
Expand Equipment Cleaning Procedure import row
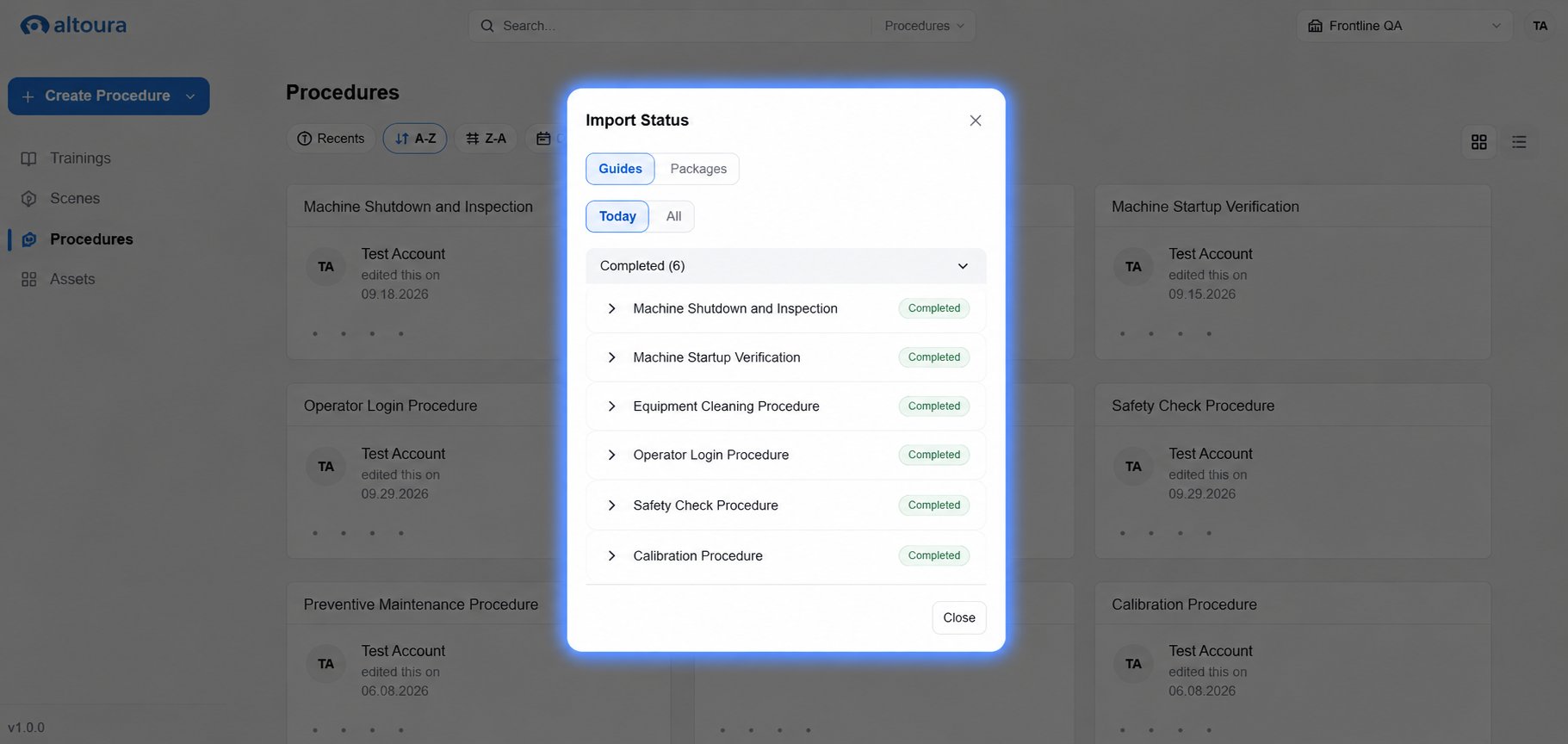coord(611,406)
